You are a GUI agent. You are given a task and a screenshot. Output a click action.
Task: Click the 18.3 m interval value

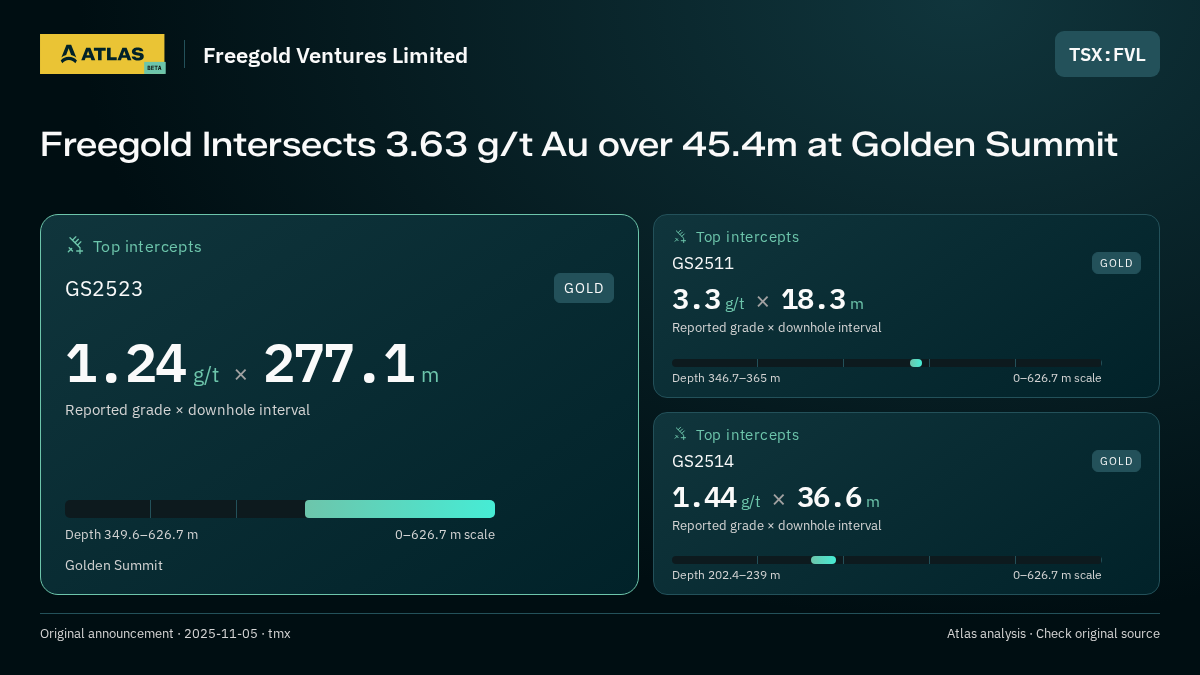(822, 300)
